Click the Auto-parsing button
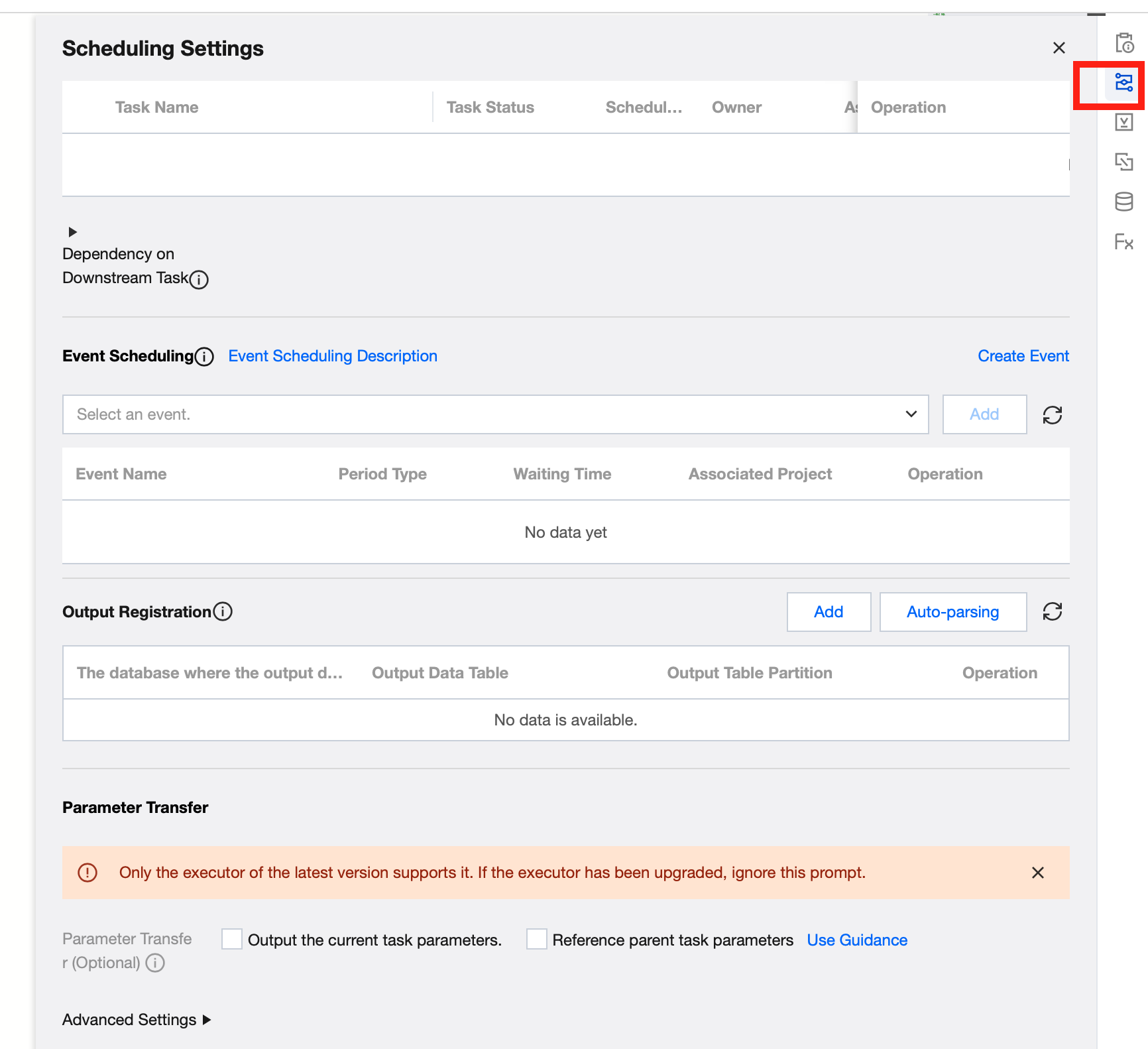 click(952, 612)
